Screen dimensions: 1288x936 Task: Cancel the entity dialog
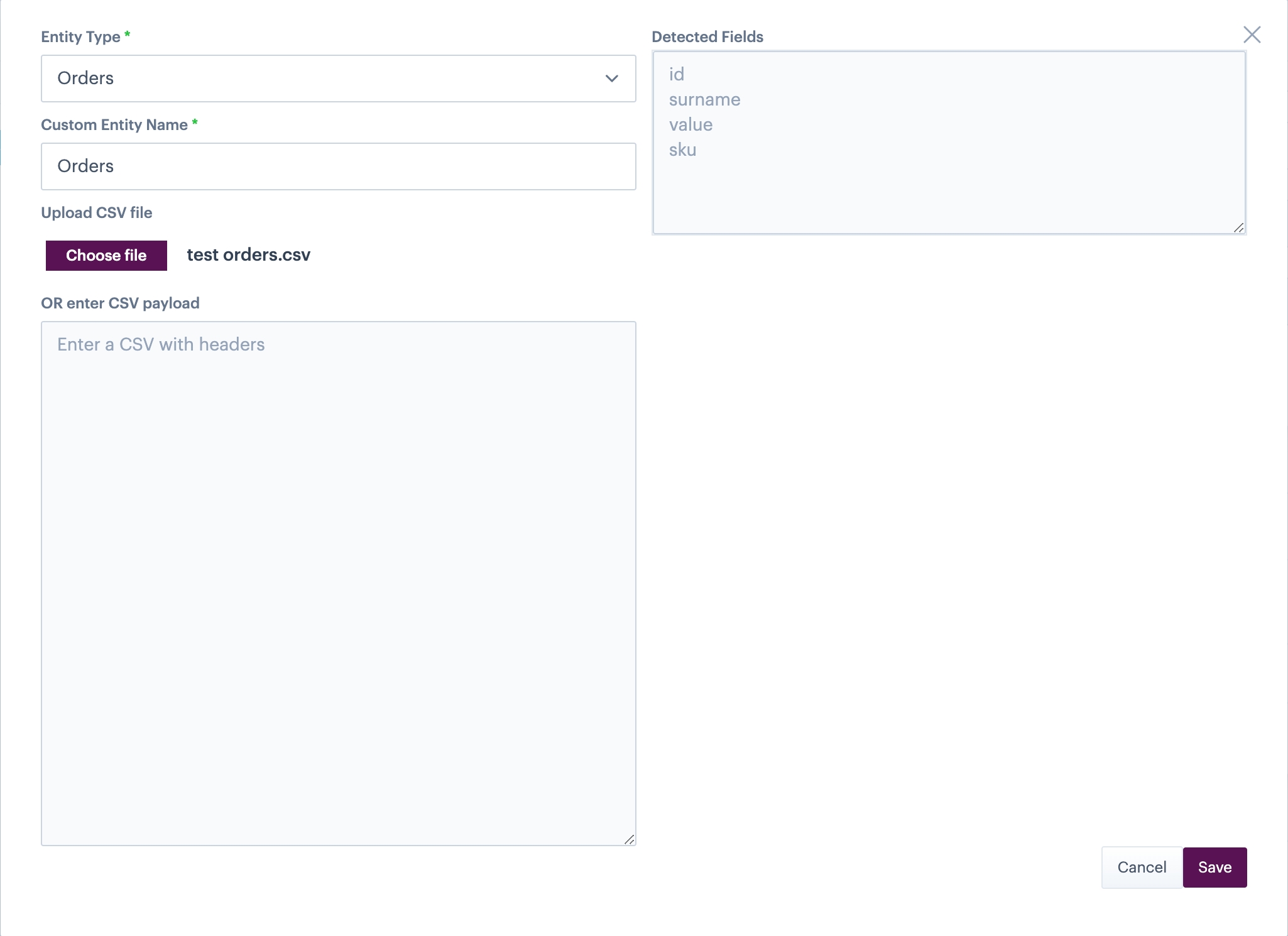tap(1141, 868)
